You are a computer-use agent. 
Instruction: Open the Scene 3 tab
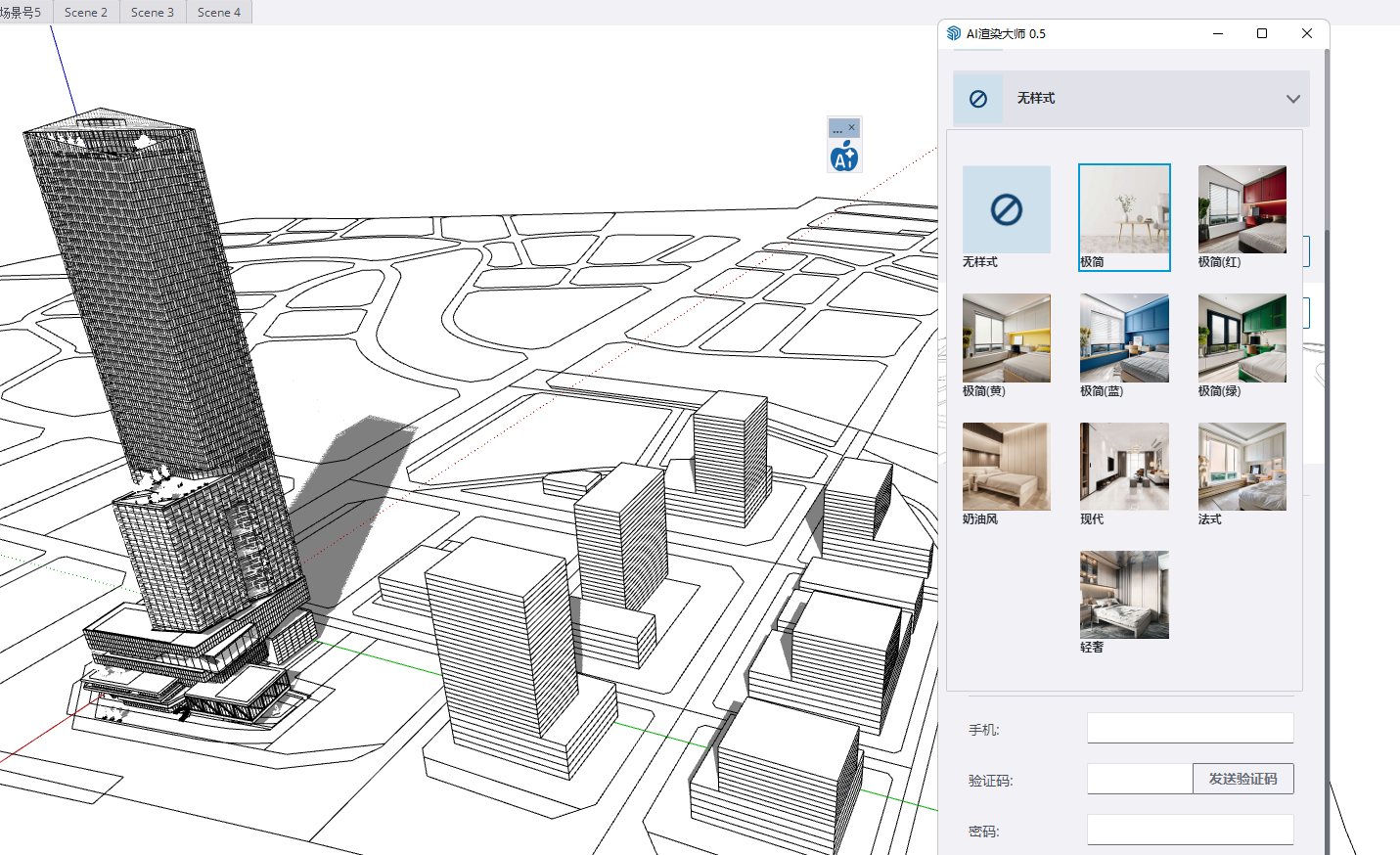click(x=153, y=12)
